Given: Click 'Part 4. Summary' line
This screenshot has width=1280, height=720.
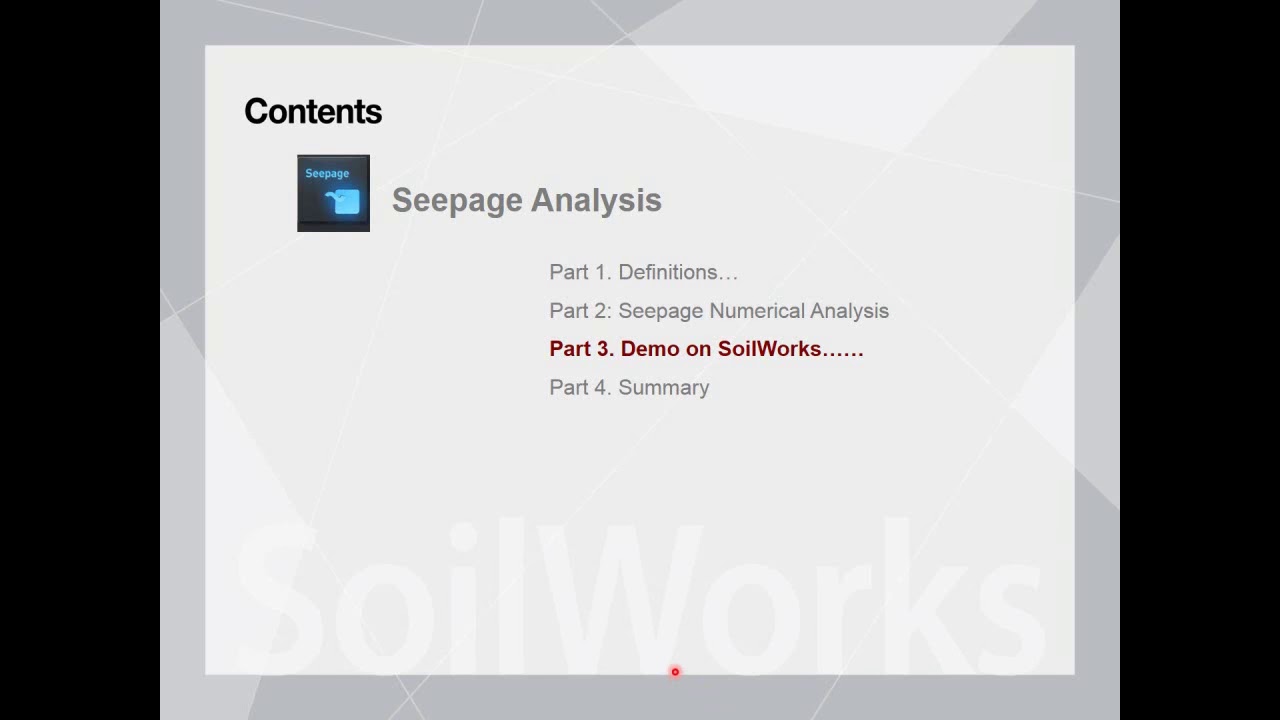Looking at the screenshot, I should (629, 388).
